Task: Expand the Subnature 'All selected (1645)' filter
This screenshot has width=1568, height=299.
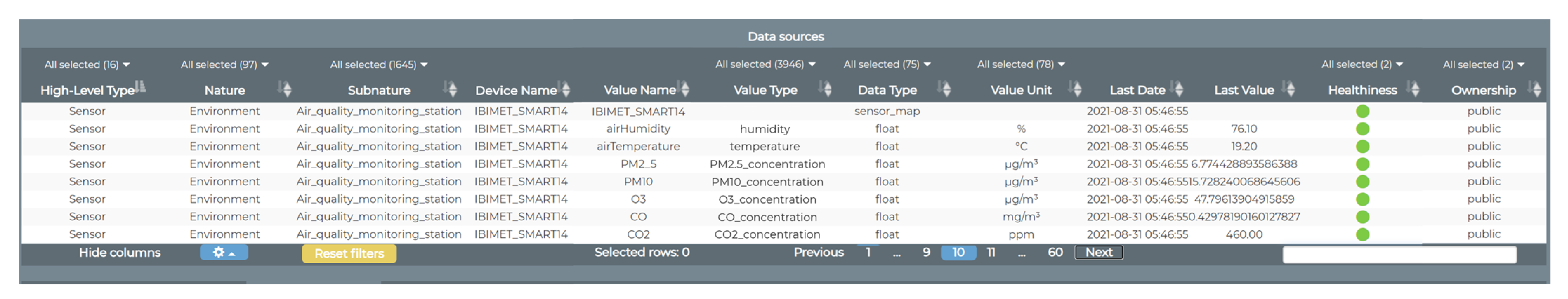Action: [379, 65]
